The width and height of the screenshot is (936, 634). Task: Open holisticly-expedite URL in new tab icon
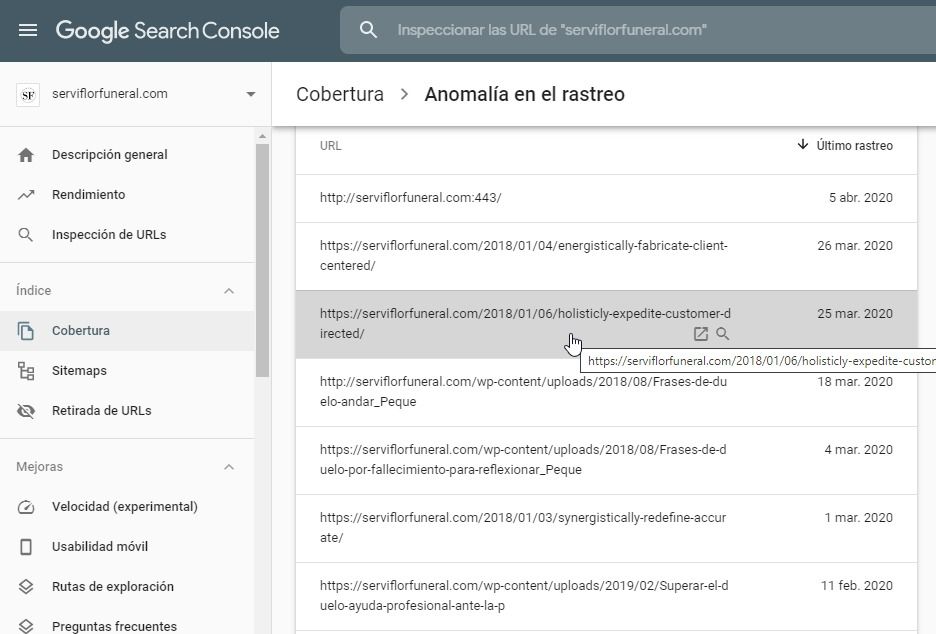[x=701, y=334]
